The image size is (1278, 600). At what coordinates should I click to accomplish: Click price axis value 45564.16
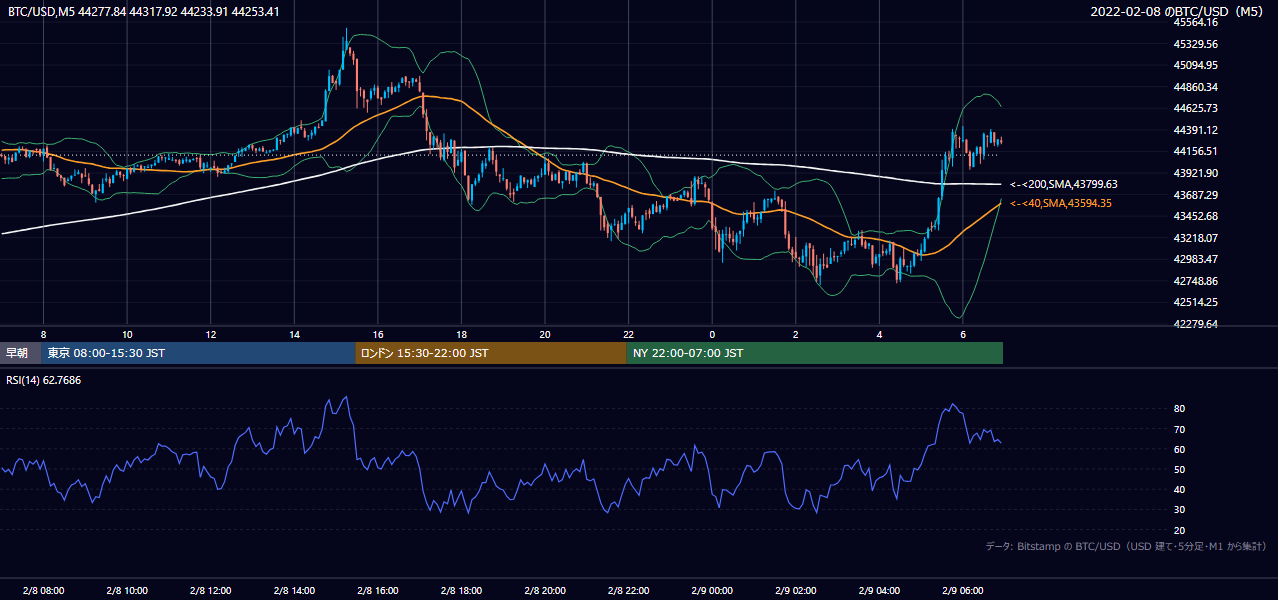click(x=1195, y=22)
